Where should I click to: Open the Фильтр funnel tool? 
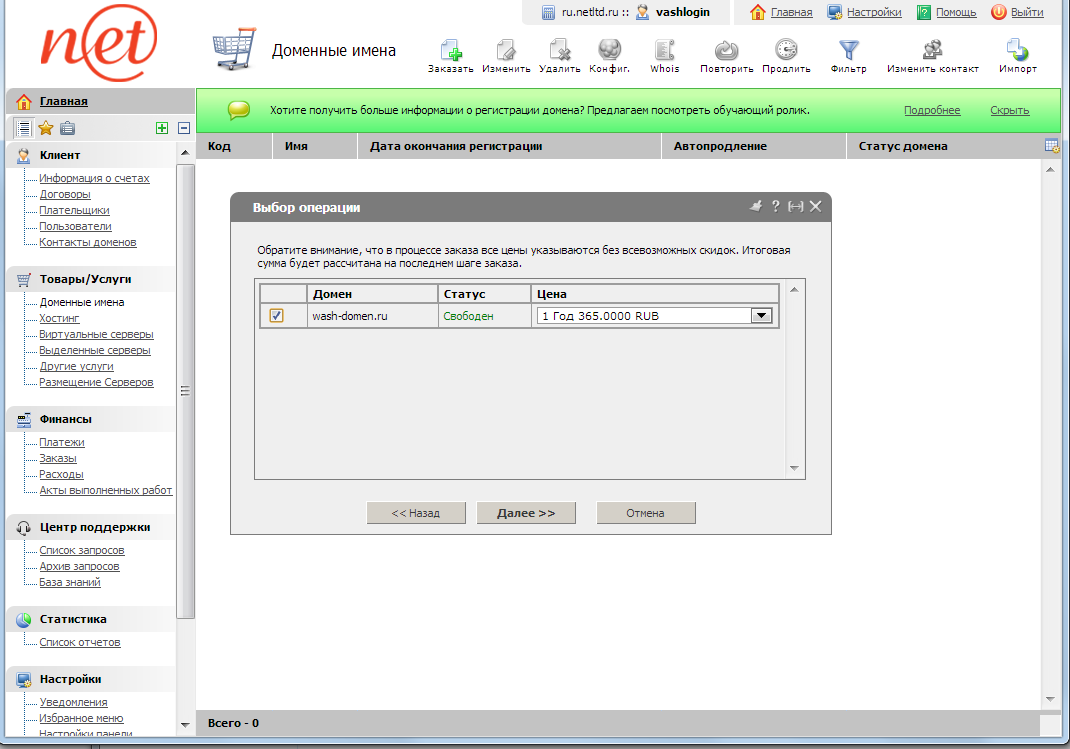pyautogui.click(x=848, y=51)
